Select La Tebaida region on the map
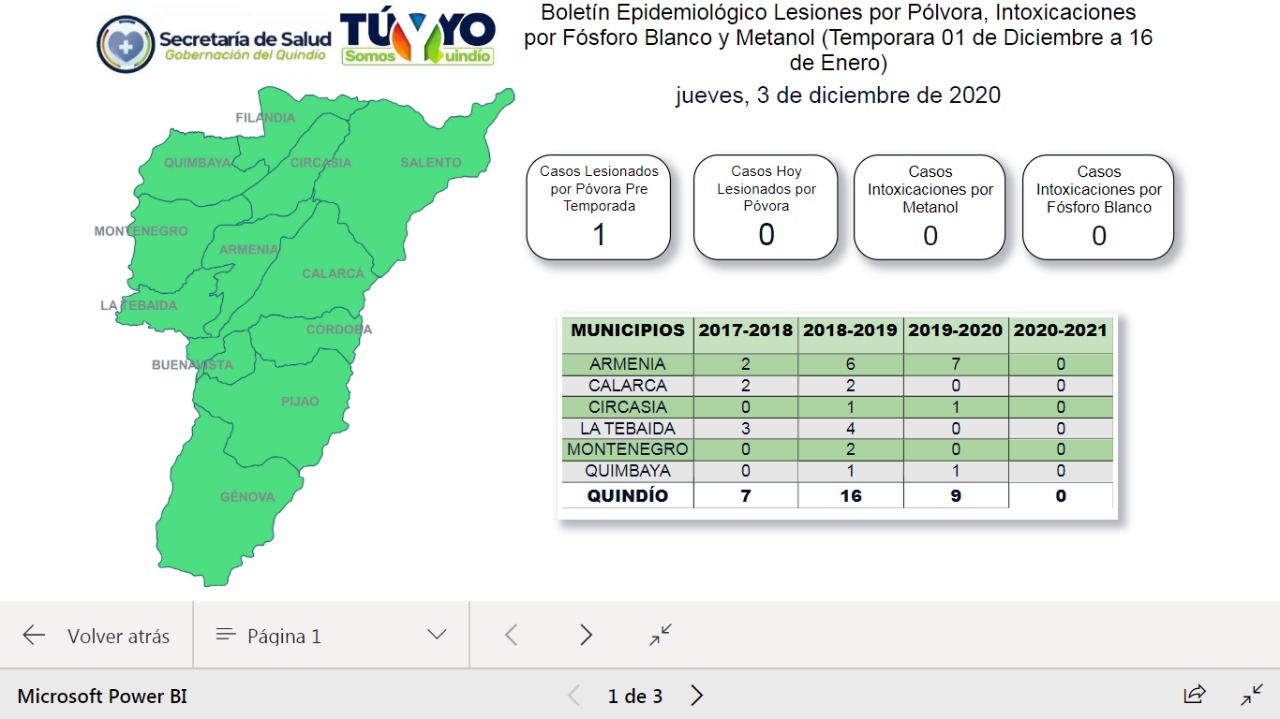Image resolution: width=1280 pixels, height=719 pixels. (139, 305)
